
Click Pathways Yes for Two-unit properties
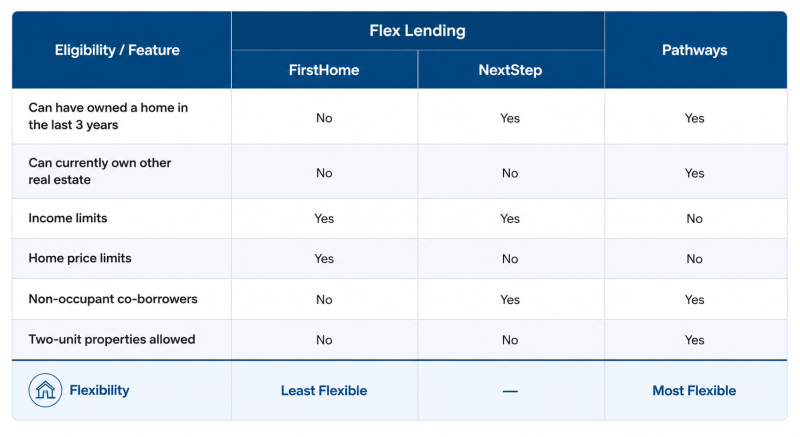pyautogui.click(x=694, y=340)
